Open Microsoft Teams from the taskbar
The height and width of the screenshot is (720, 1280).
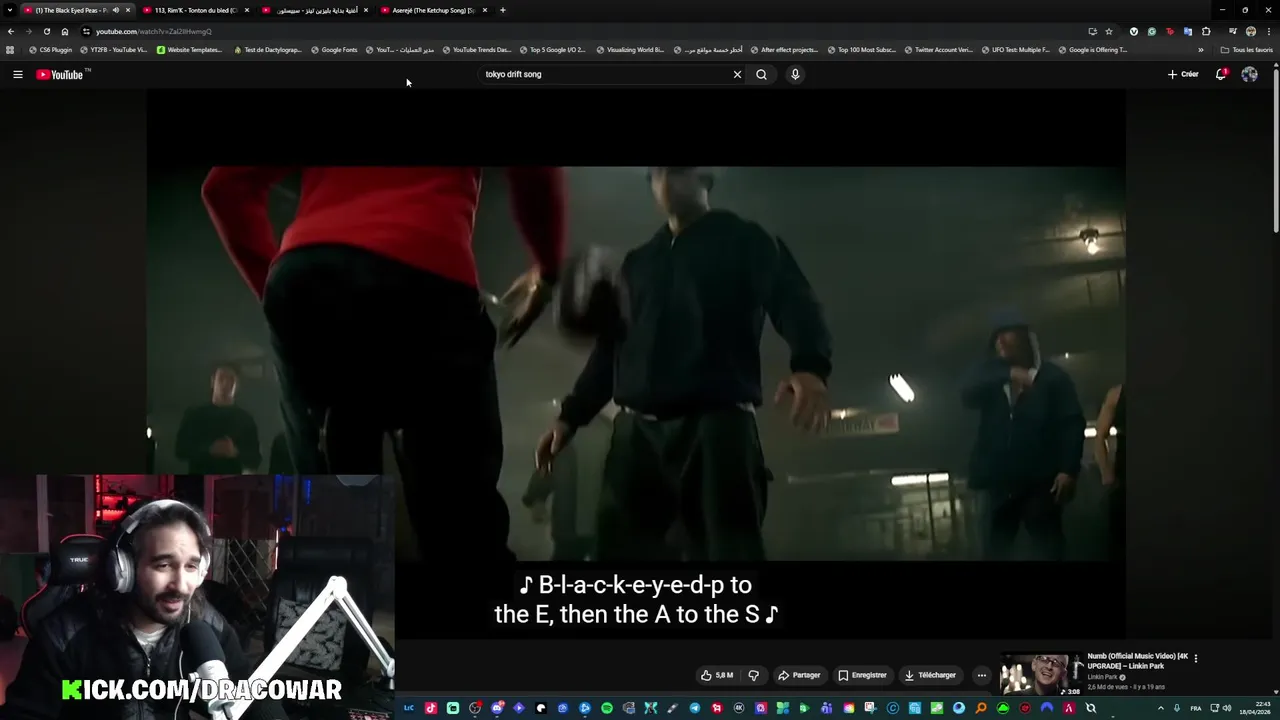(x=826, y=708)
